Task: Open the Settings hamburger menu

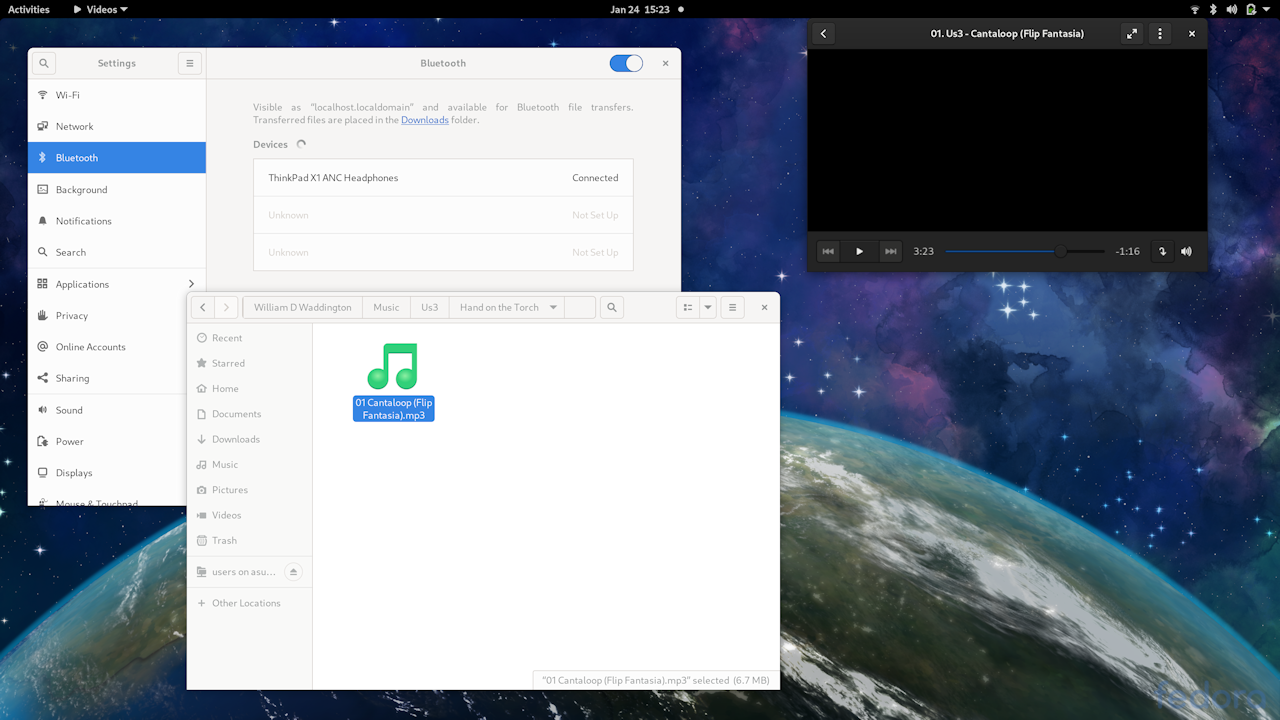Action: (190, 63)
